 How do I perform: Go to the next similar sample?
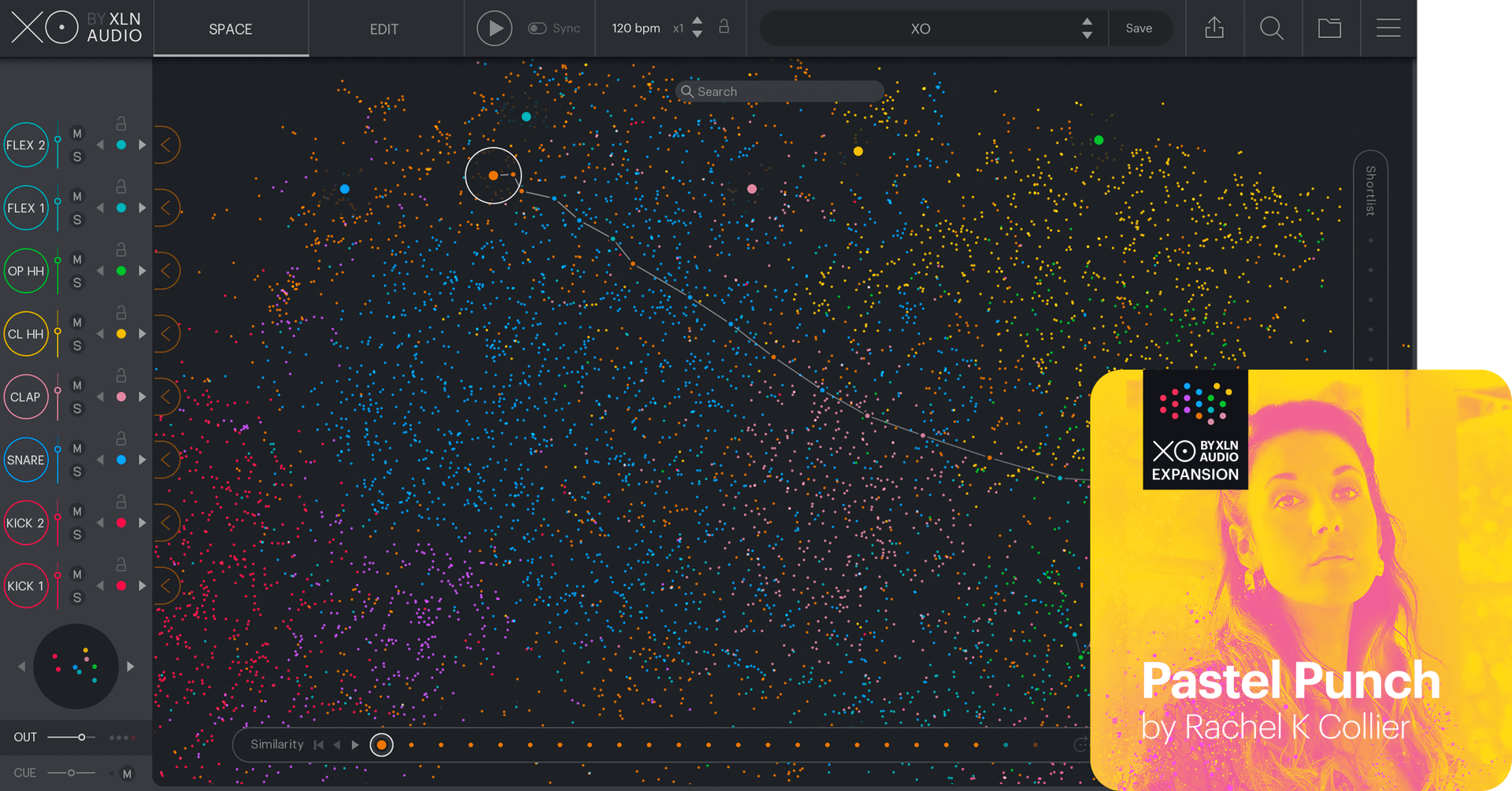click(x=355, y=745)
